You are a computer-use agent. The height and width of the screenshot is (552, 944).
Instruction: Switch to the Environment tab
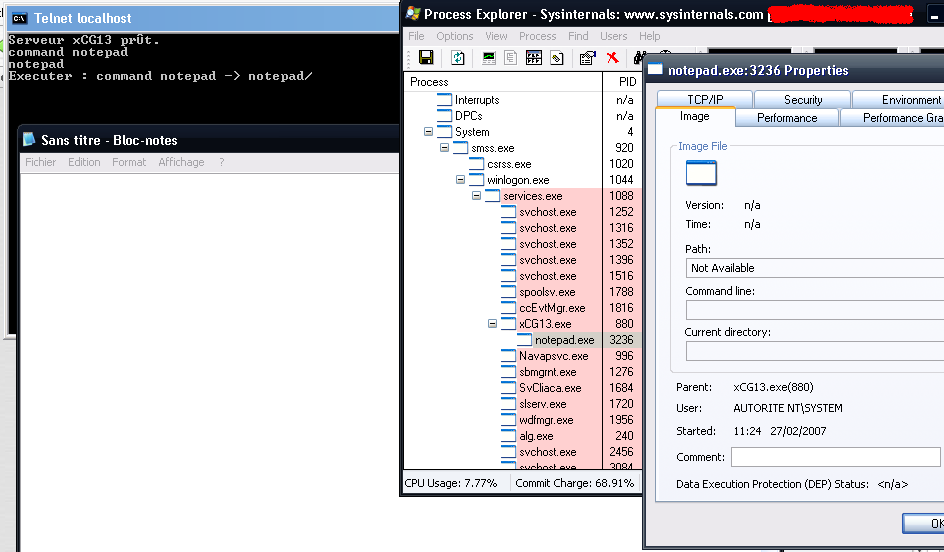coord(898,99)
